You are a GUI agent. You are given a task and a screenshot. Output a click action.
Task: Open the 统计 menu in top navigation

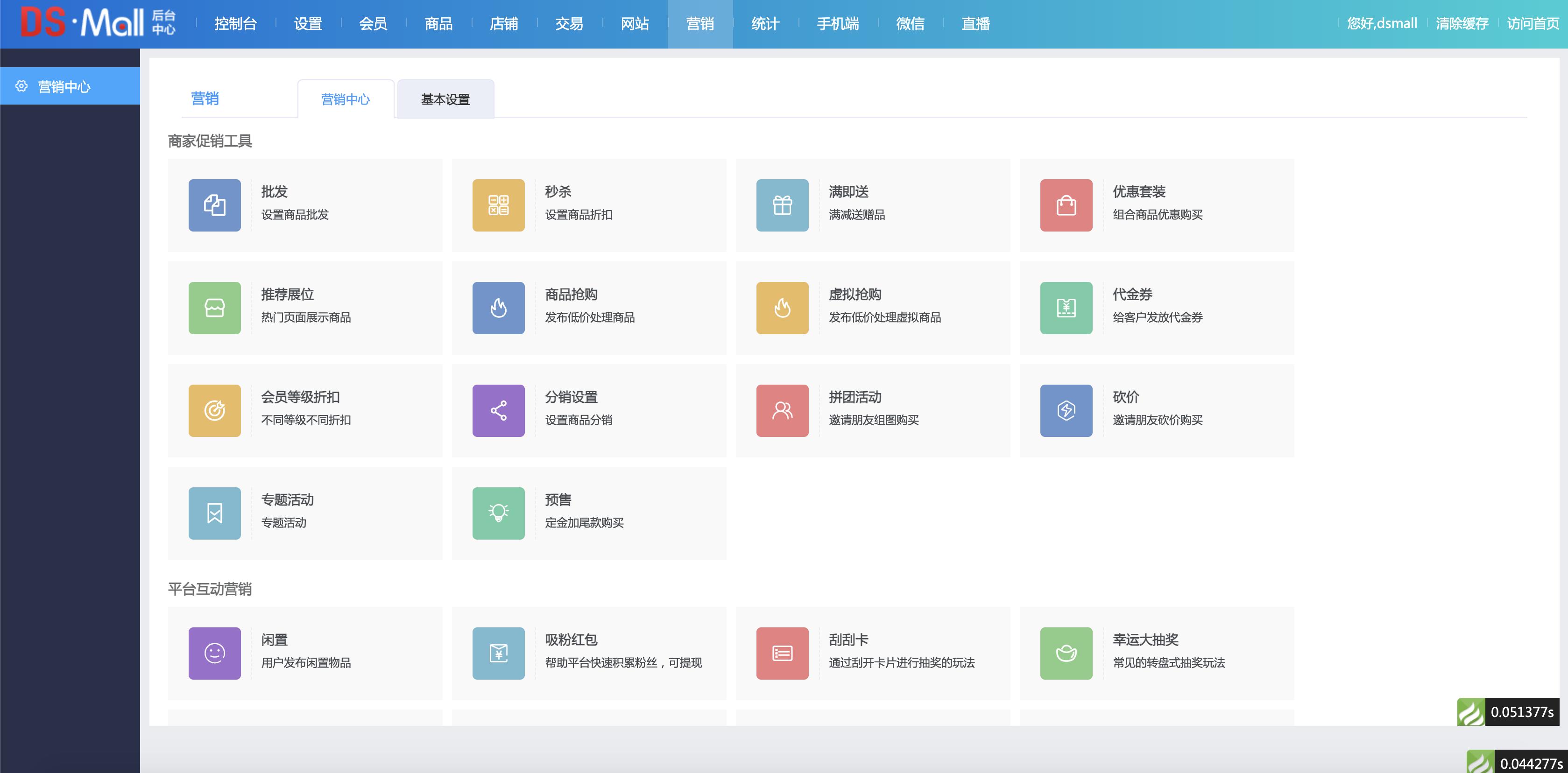coord(765,24)
